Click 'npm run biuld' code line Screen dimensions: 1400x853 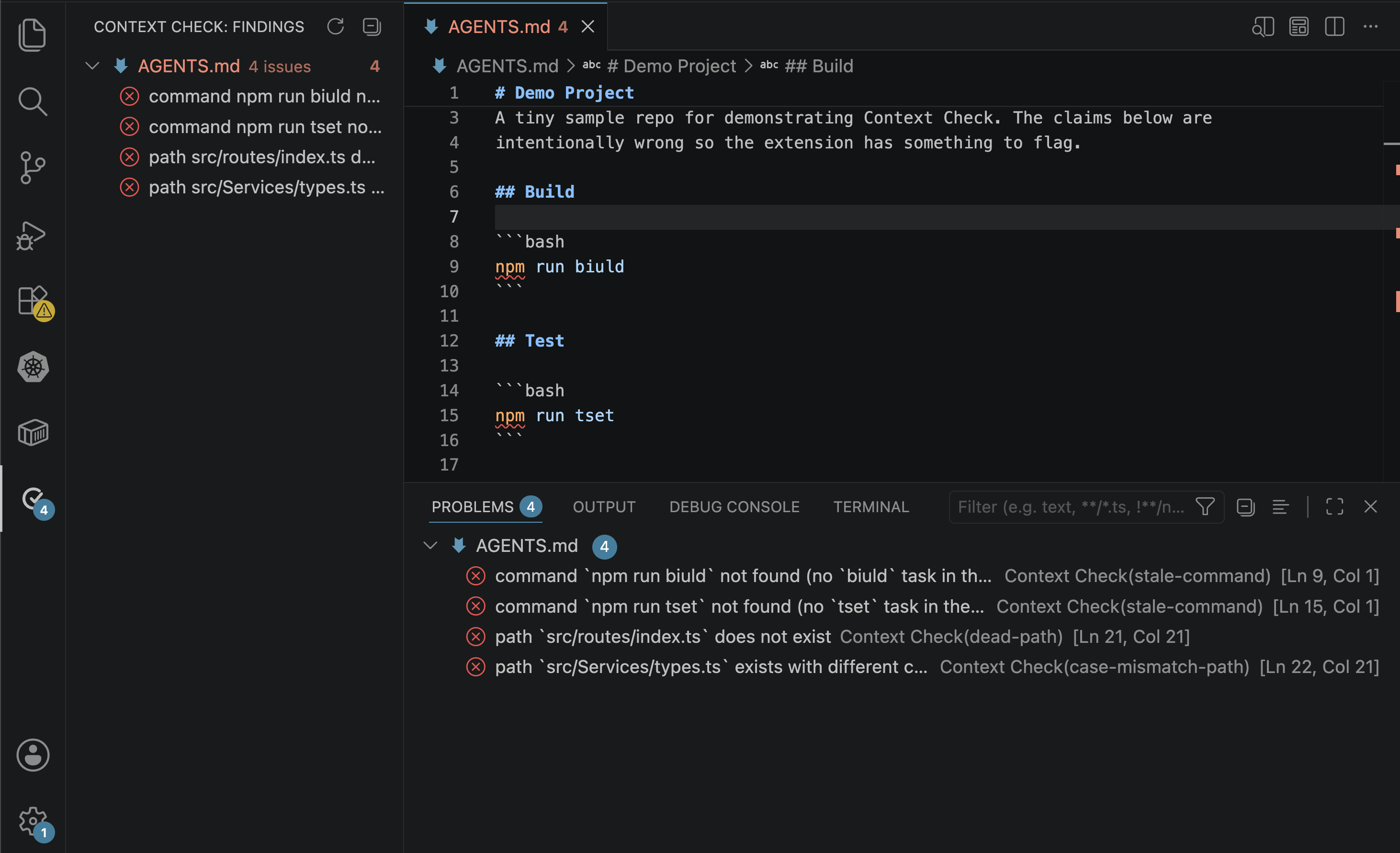559,266
